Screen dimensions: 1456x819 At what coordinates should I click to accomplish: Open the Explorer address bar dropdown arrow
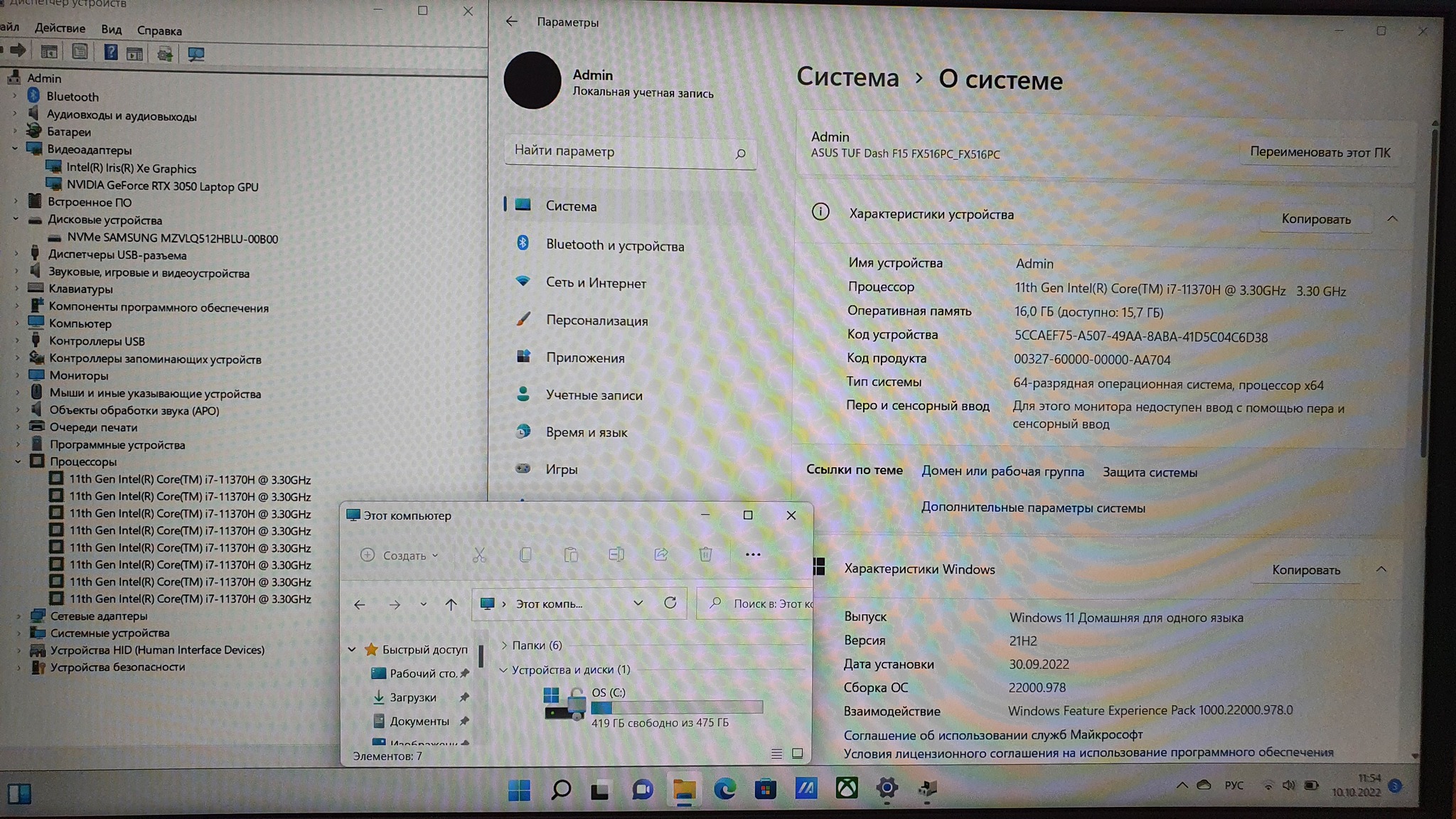(x=638, y=603)
